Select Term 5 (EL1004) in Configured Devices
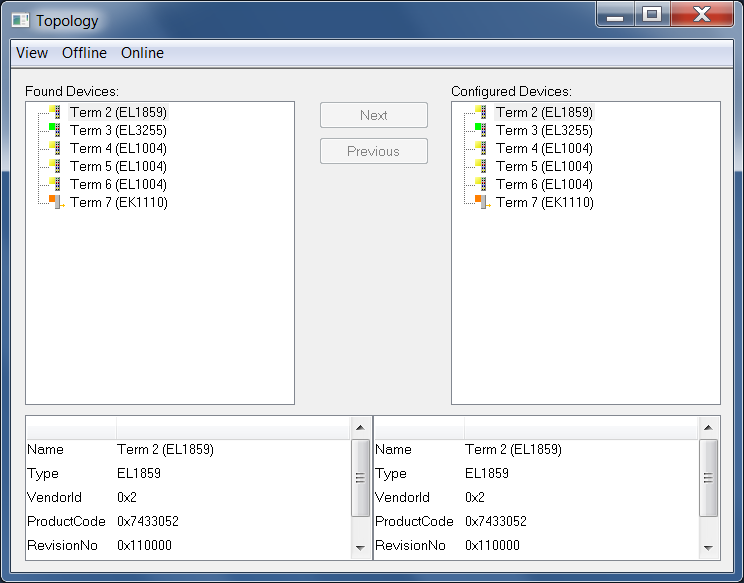The image size is (744, 583). (x=544, y=167)
